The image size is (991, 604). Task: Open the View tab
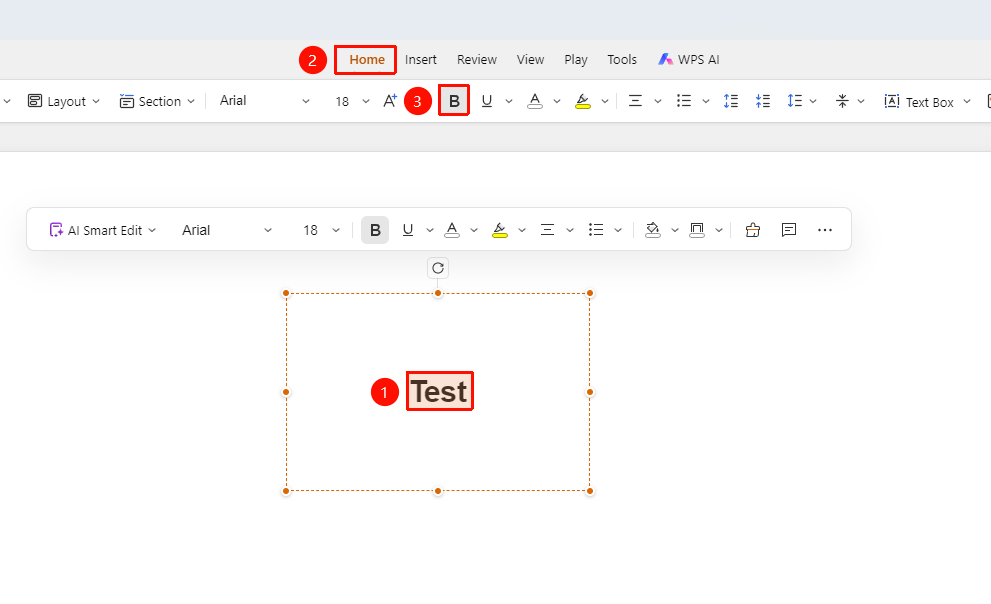click(x=530, y=59)
